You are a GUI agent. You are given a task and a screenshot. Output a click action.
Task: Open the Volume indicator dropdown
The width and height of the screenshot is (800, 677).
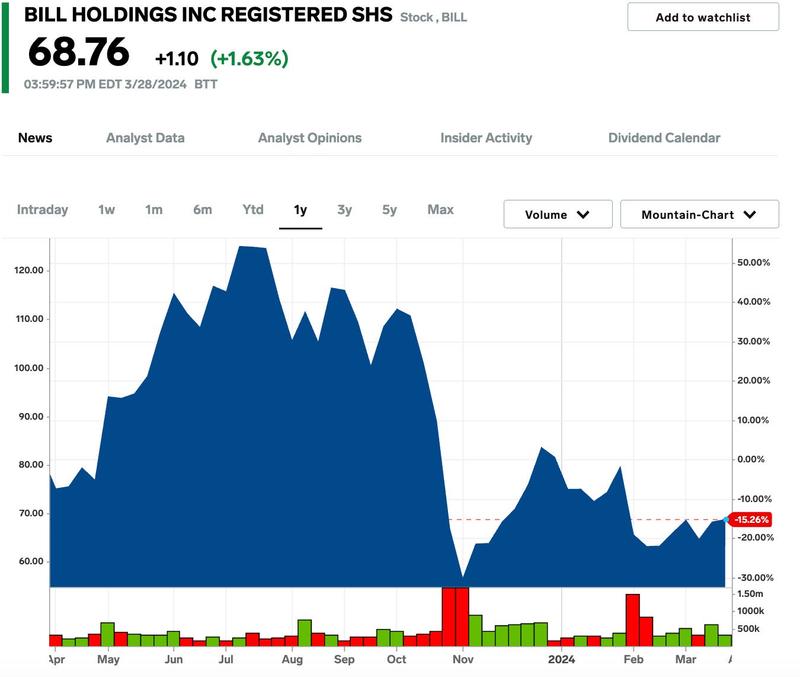coord(558,214)
